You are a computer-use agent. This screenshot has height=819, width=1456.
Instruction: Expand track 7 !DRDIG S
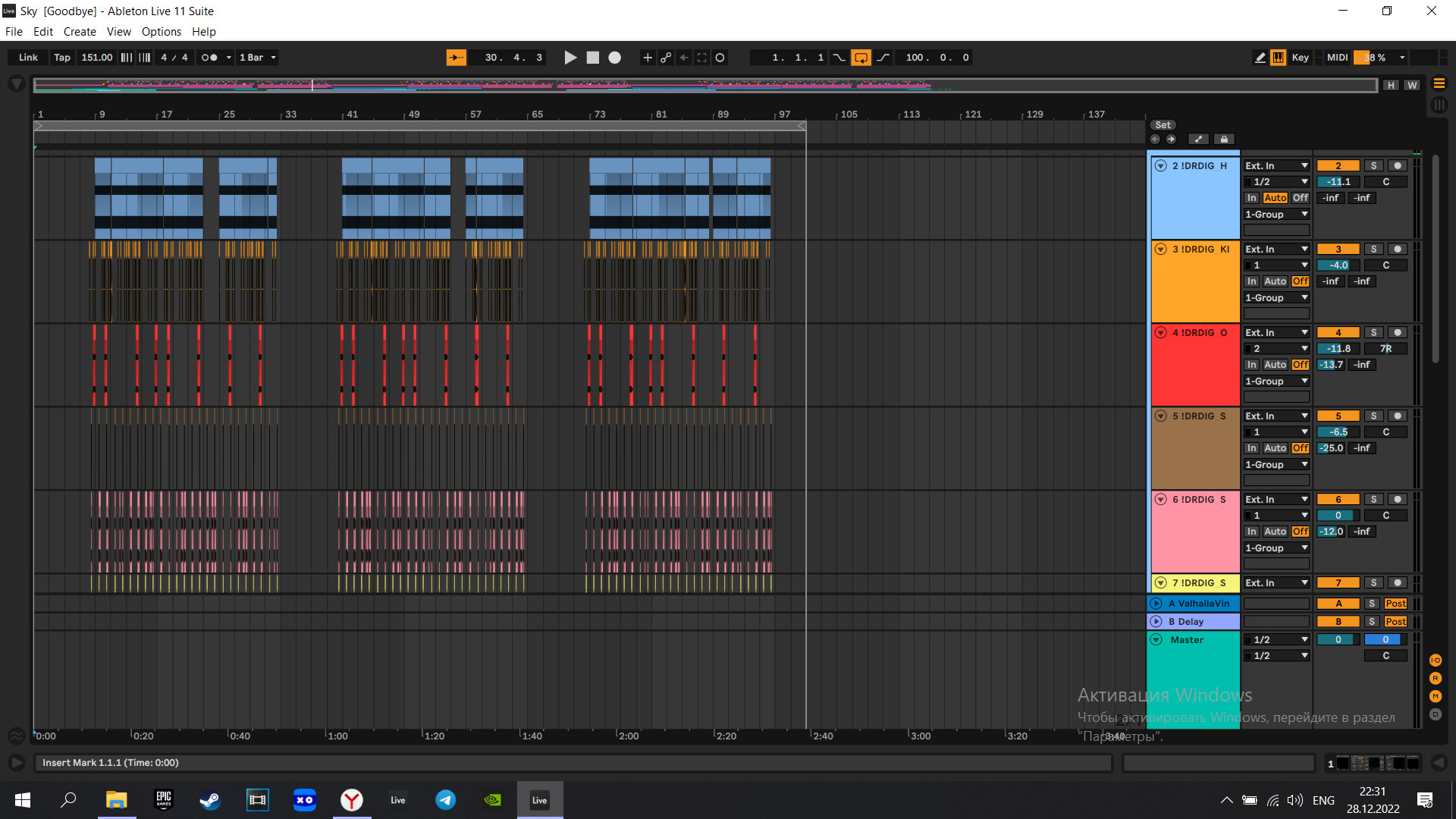point(1160,582)
